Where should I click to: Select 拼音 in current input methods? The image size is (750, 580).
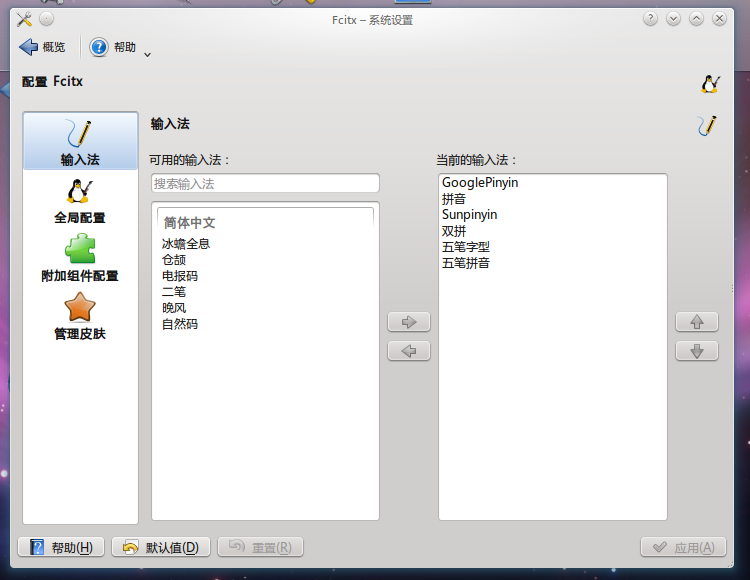coord(552,198)
